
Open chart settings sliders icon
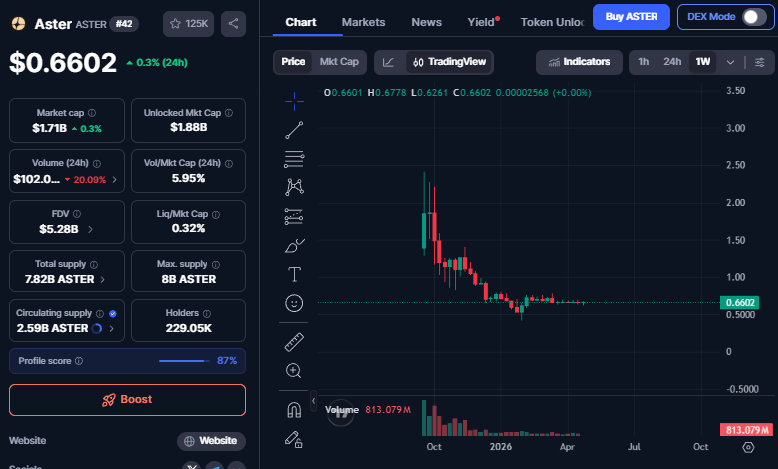(x=760, y=62)
